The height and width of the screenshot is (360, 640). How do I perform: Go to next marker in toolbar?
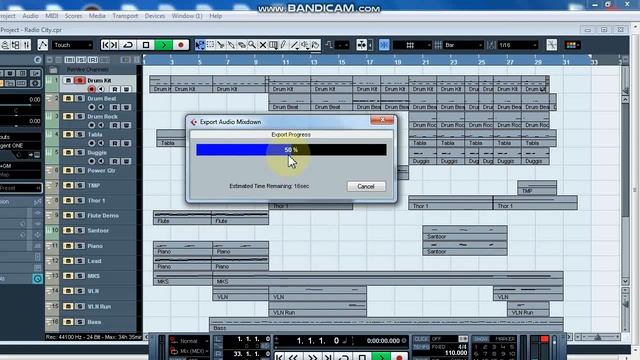[114, 45]
